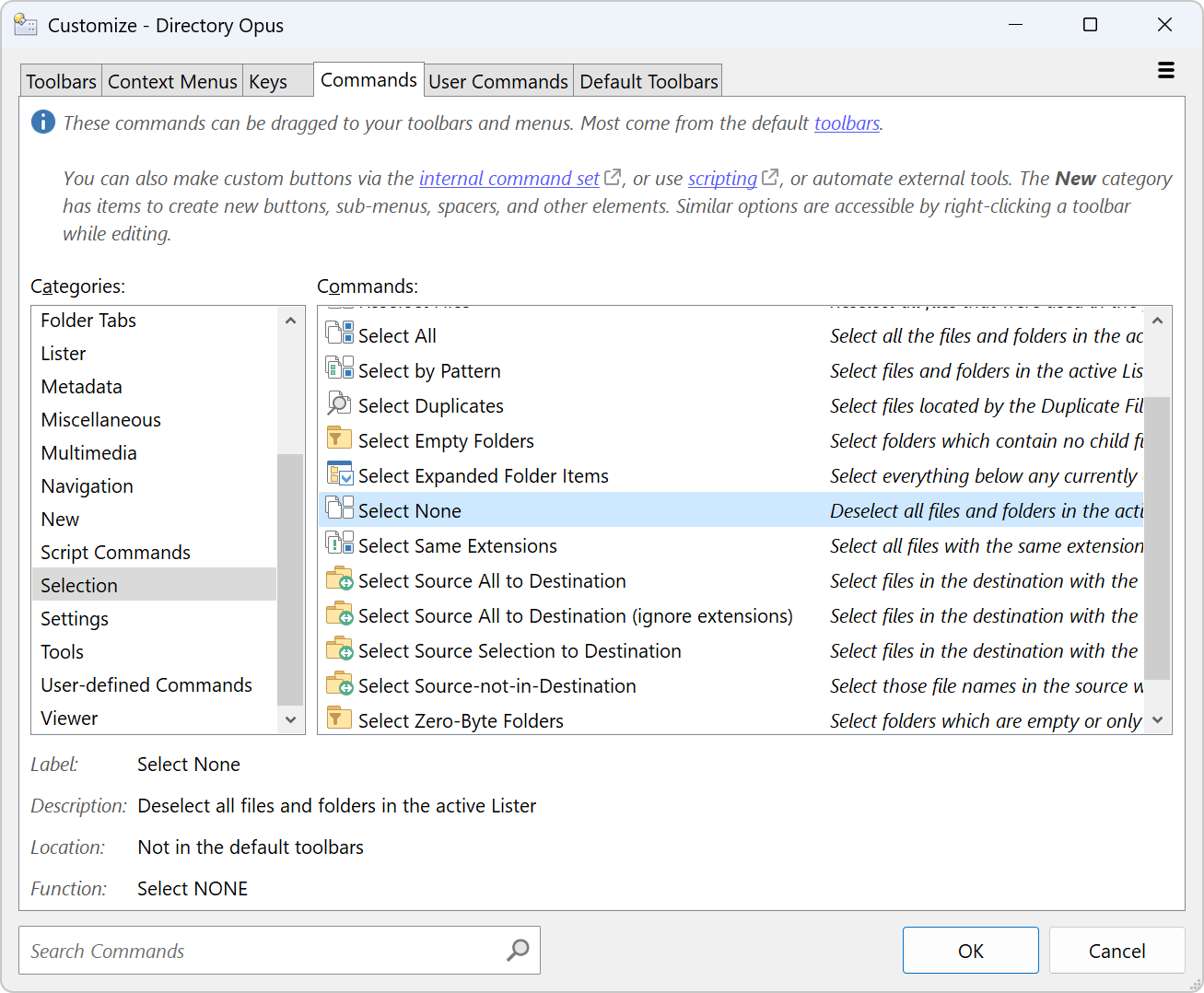Select the 'Select Source Selection to Destination' label

520,651
